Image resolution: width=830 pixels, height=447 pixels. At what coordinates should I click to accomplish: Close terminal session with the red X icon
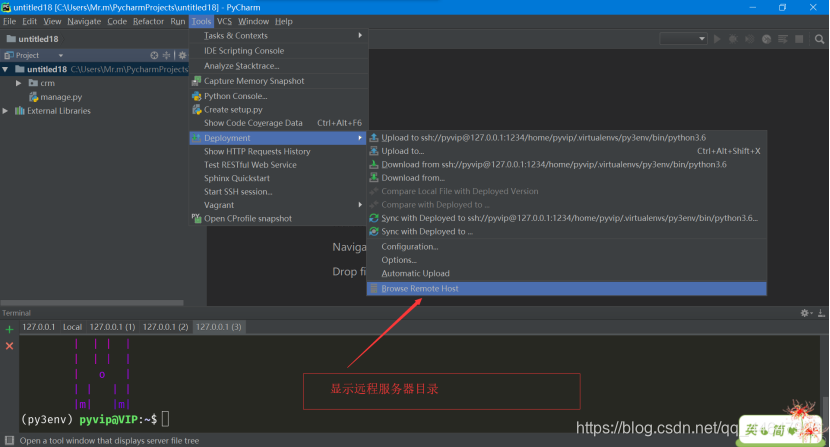tap(9, 346)
